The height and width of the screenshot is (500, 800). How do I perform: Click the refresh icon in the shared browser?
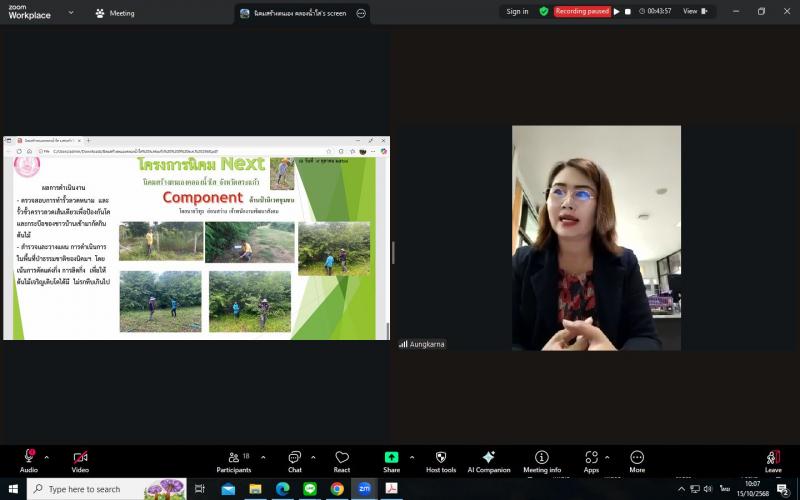click(19, 152)
